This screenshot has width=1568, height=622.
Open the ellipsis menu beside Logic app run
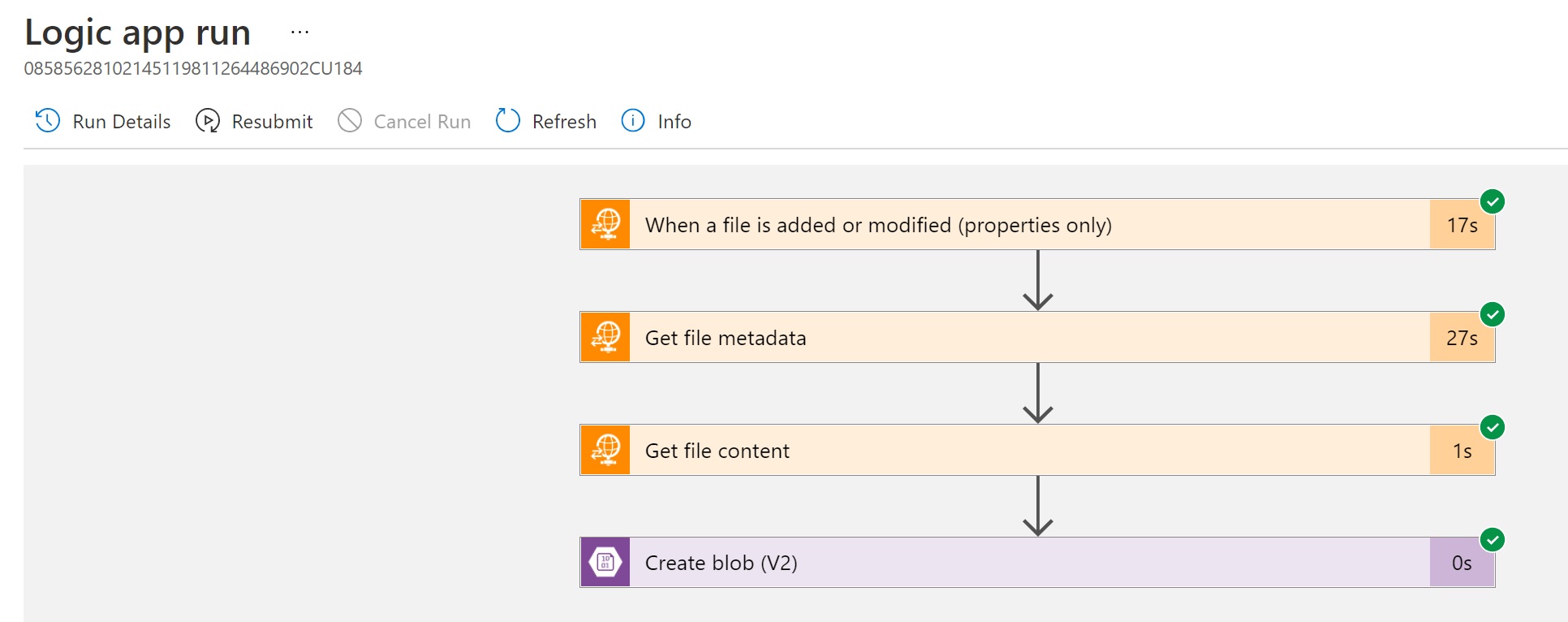(299, 32)
